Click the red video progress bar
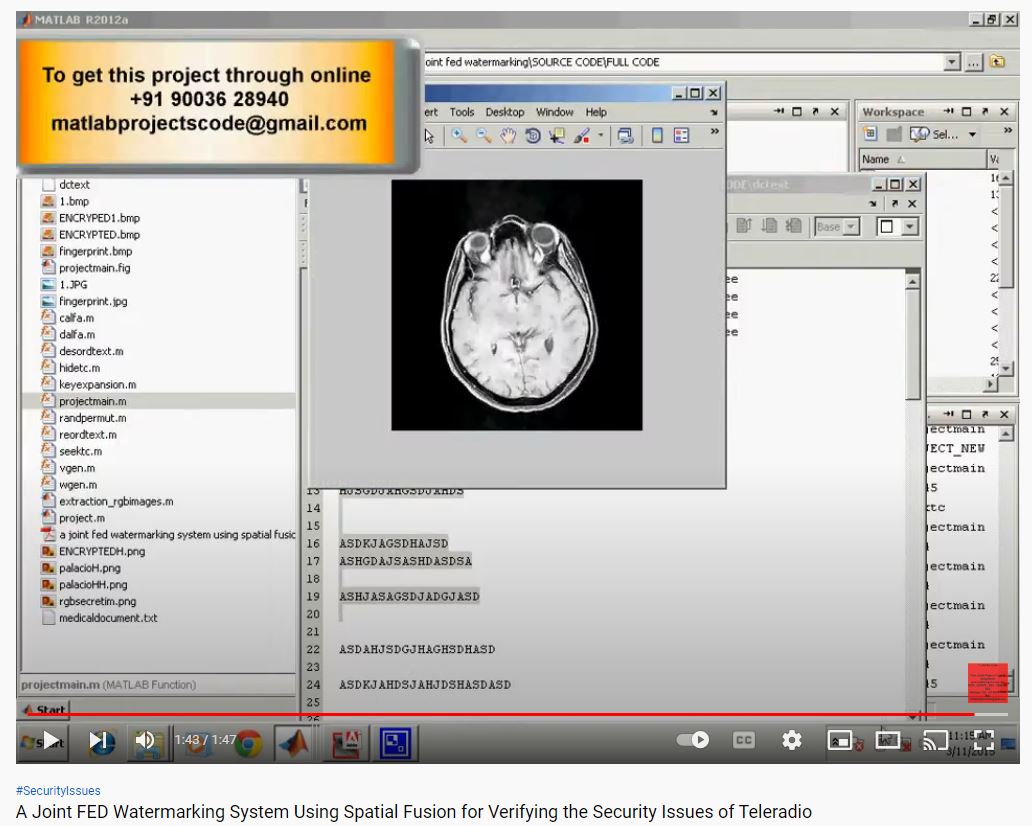 (500, 714)
